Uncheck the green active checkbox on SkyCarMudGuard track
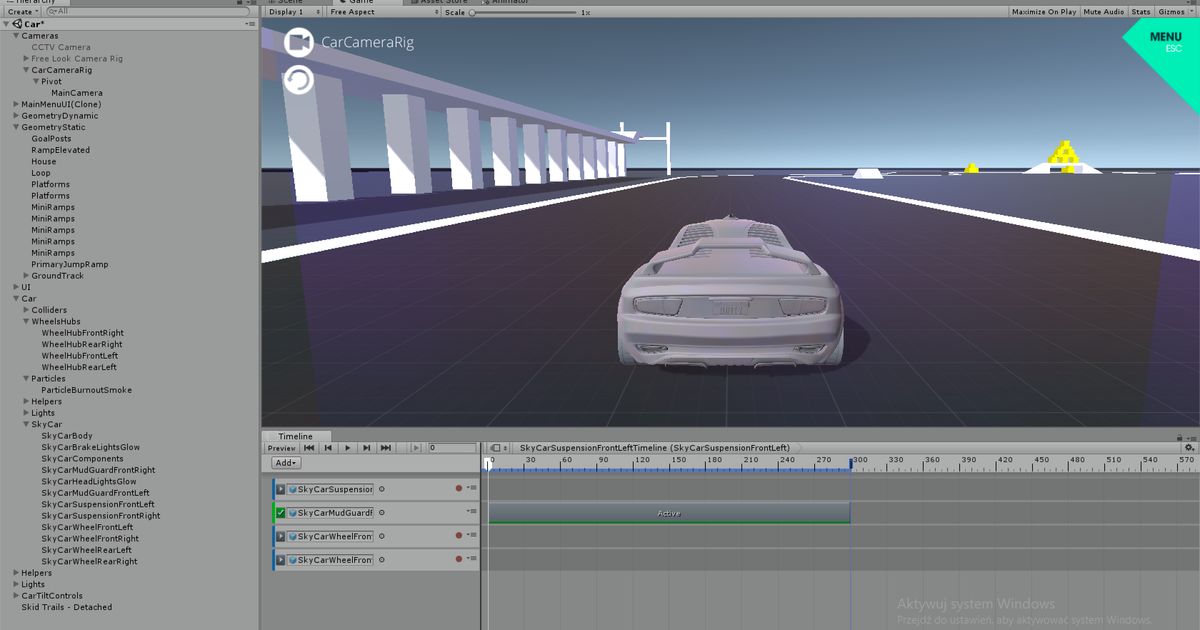 tap(280, 512)
